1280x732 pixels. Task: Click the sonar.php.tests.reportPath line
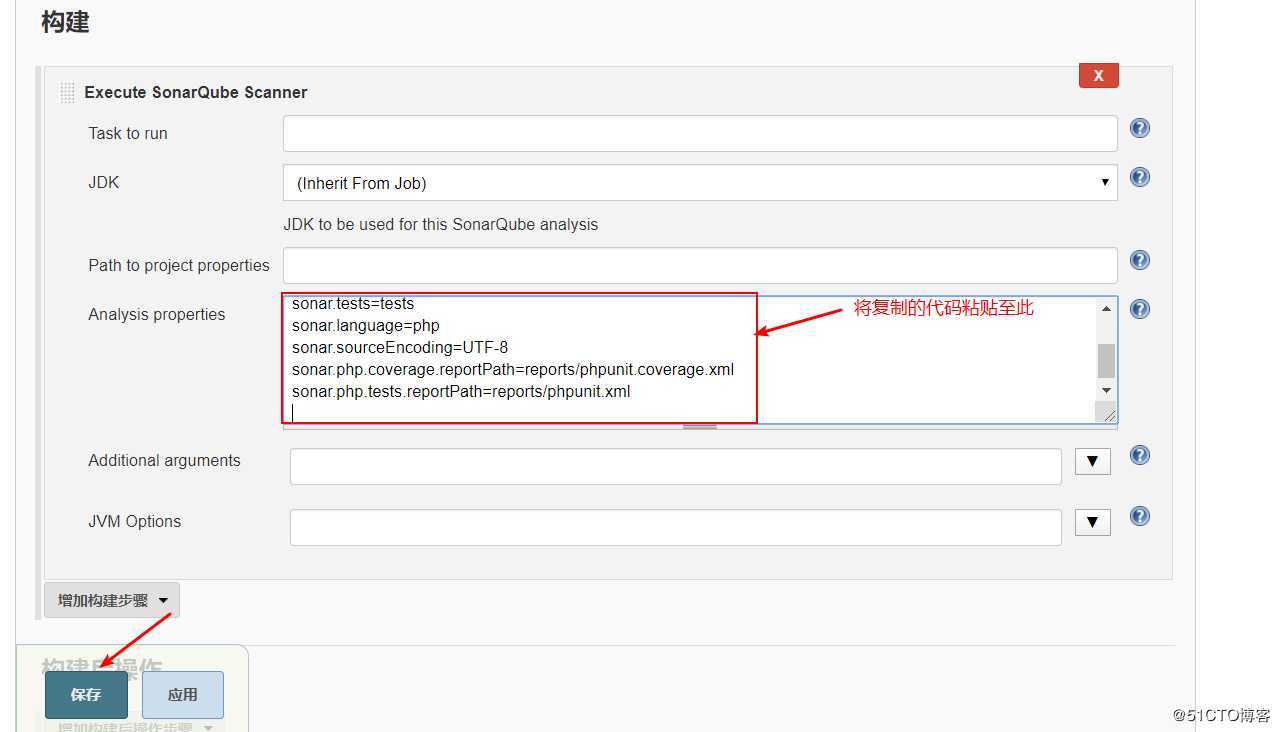tap(461, 391)
